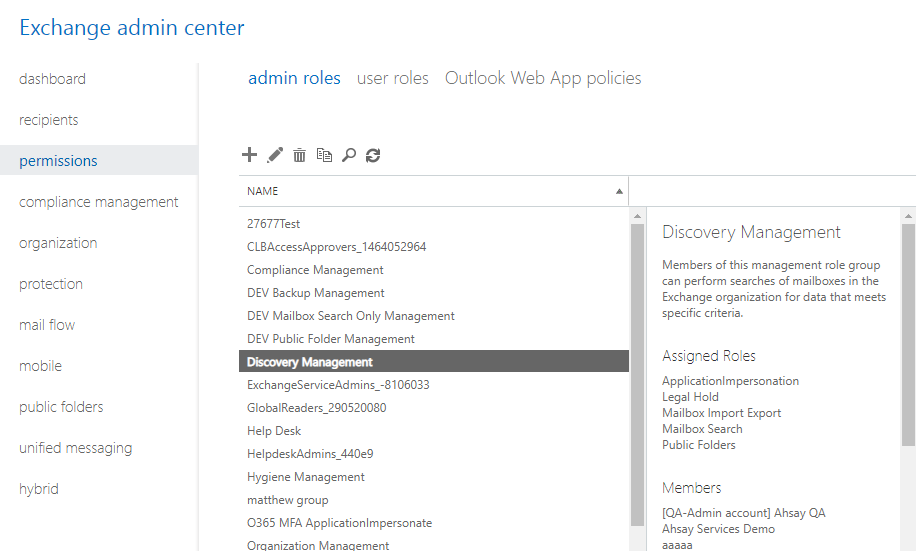Navigate to the dashboard page
923x551 pixels.
pos(52,79)
